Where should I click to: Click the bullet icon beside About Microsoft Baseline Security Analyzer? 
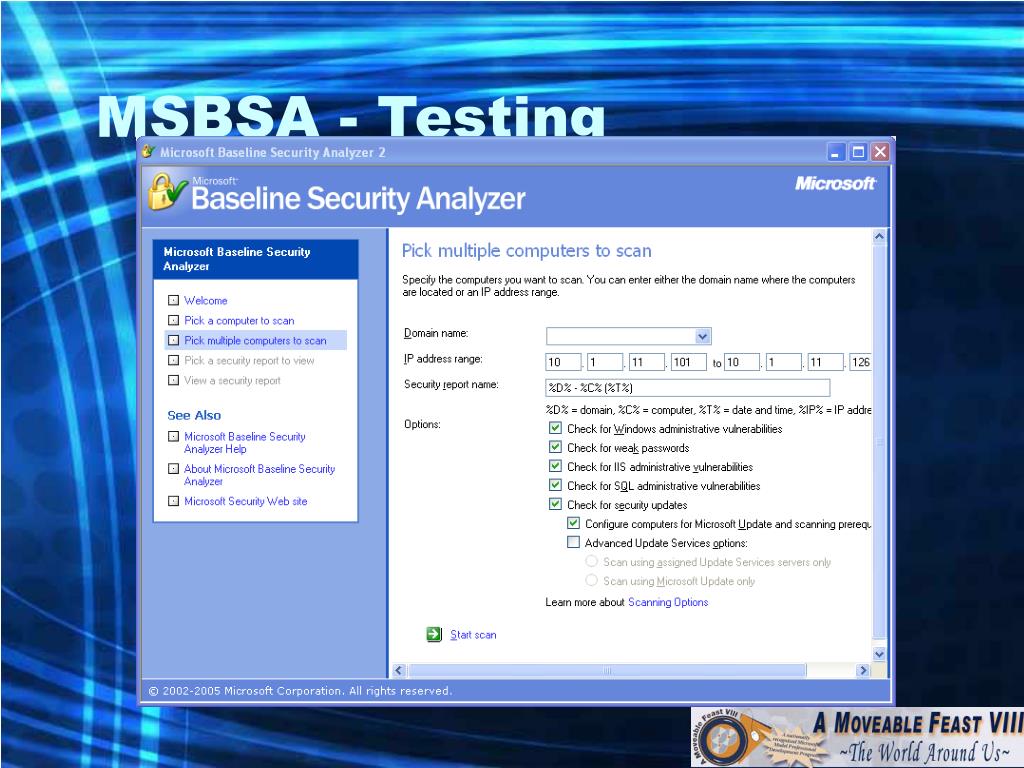tap(173, 468)
